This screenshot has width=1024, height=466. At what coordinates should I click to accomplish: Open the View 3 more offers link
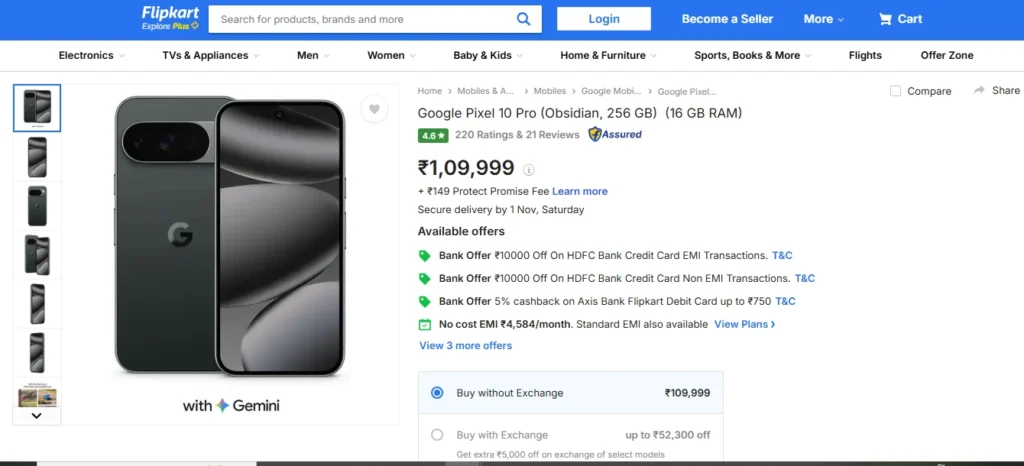tap(465, 346)
